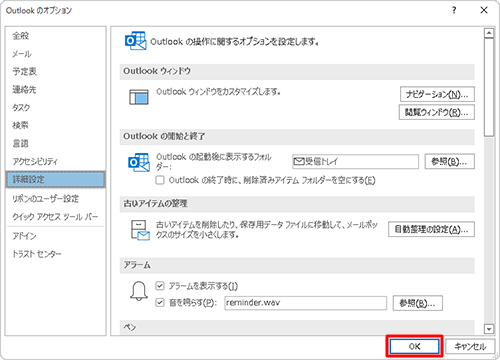
Task: Click the envelope icon in 受信トレイ field
Action: [299, 162]
